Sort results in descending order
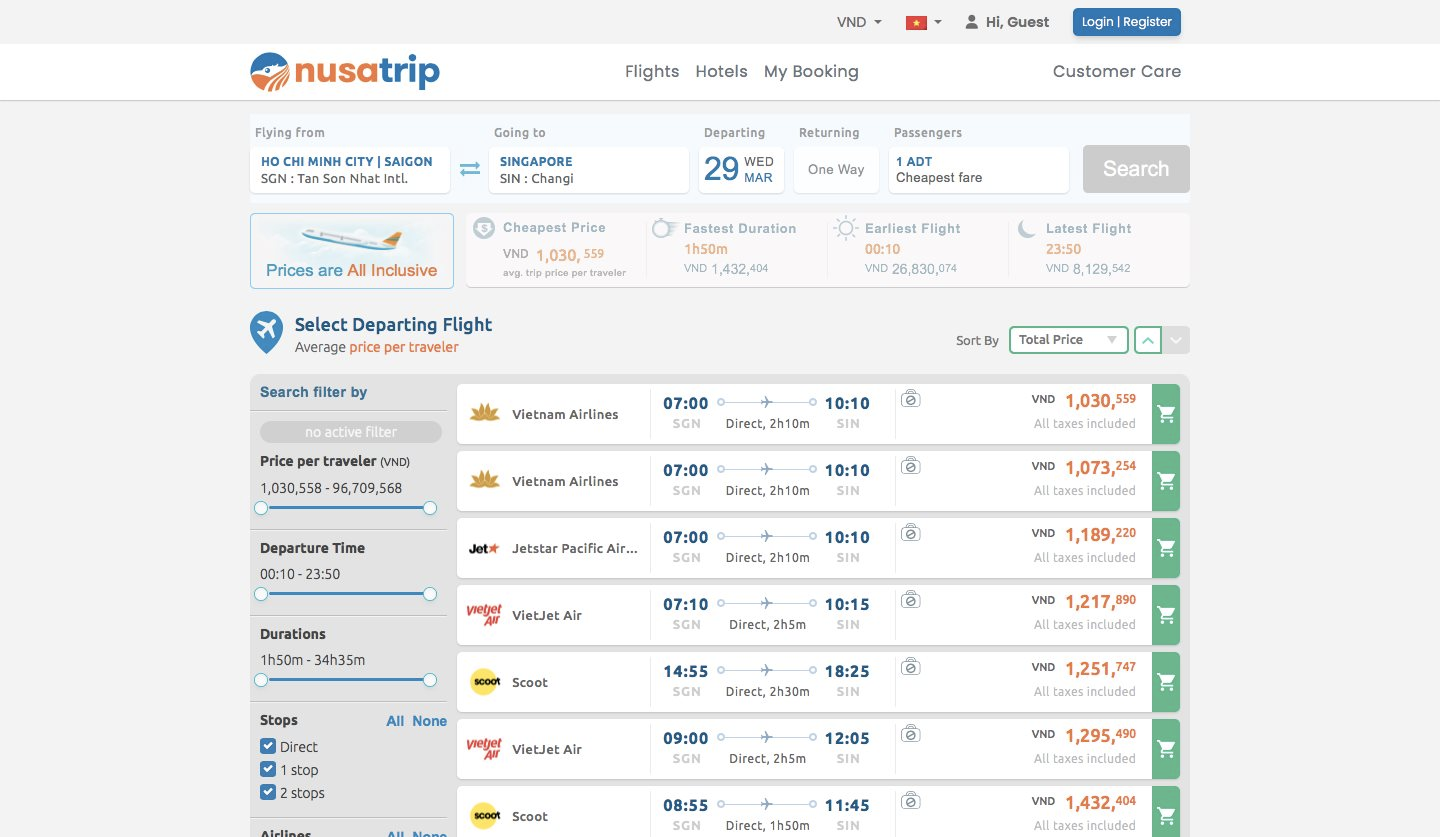Screen dimensions: 1440x837 [x=1177, y=340]
